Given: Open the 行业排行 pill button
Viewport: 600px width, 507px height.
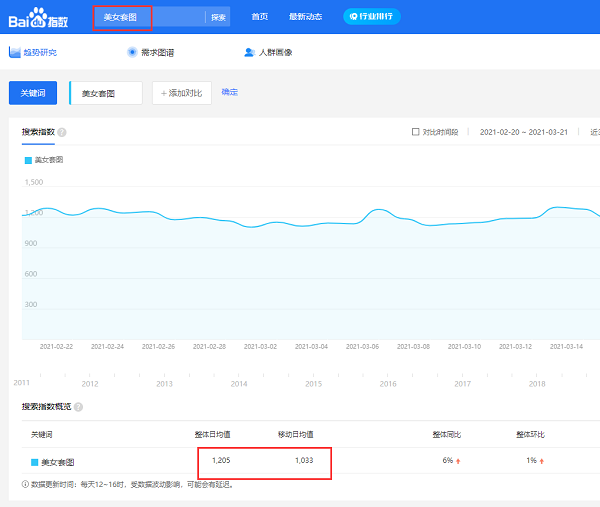Looking at the screenshot, I should (372, 16).
